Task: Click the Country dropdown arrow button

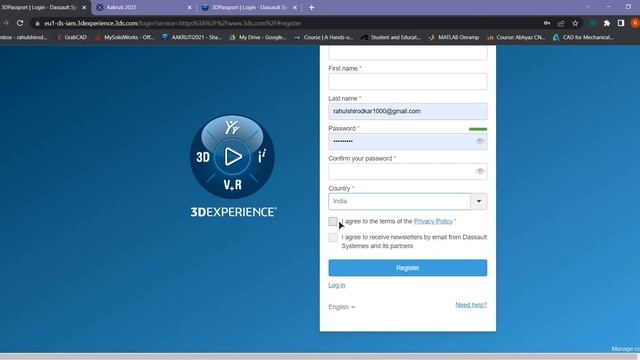Action: pos(479,201)
